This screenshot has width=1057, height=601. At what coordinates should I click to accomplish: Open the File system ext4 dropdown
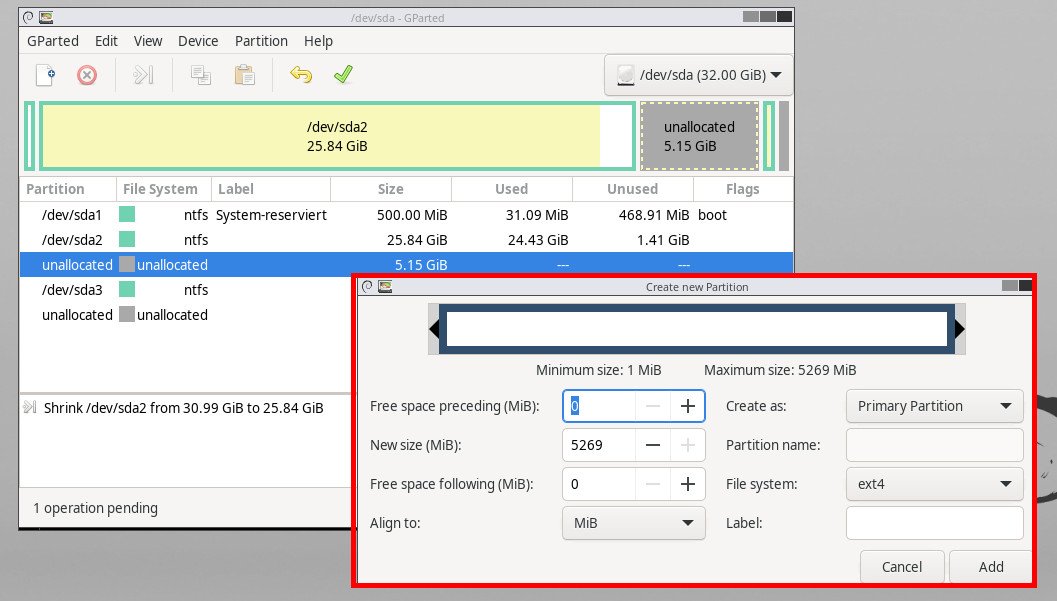[x=934, y=484]
